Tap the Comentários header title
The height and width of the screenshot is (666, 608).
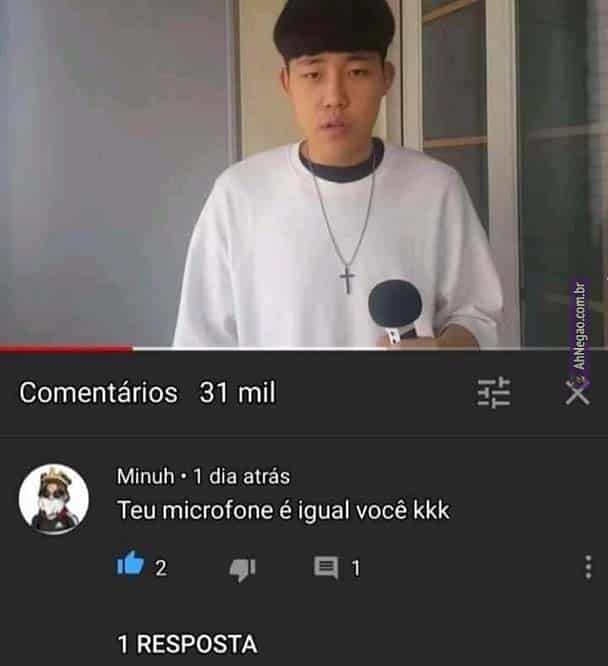(98, 392)
